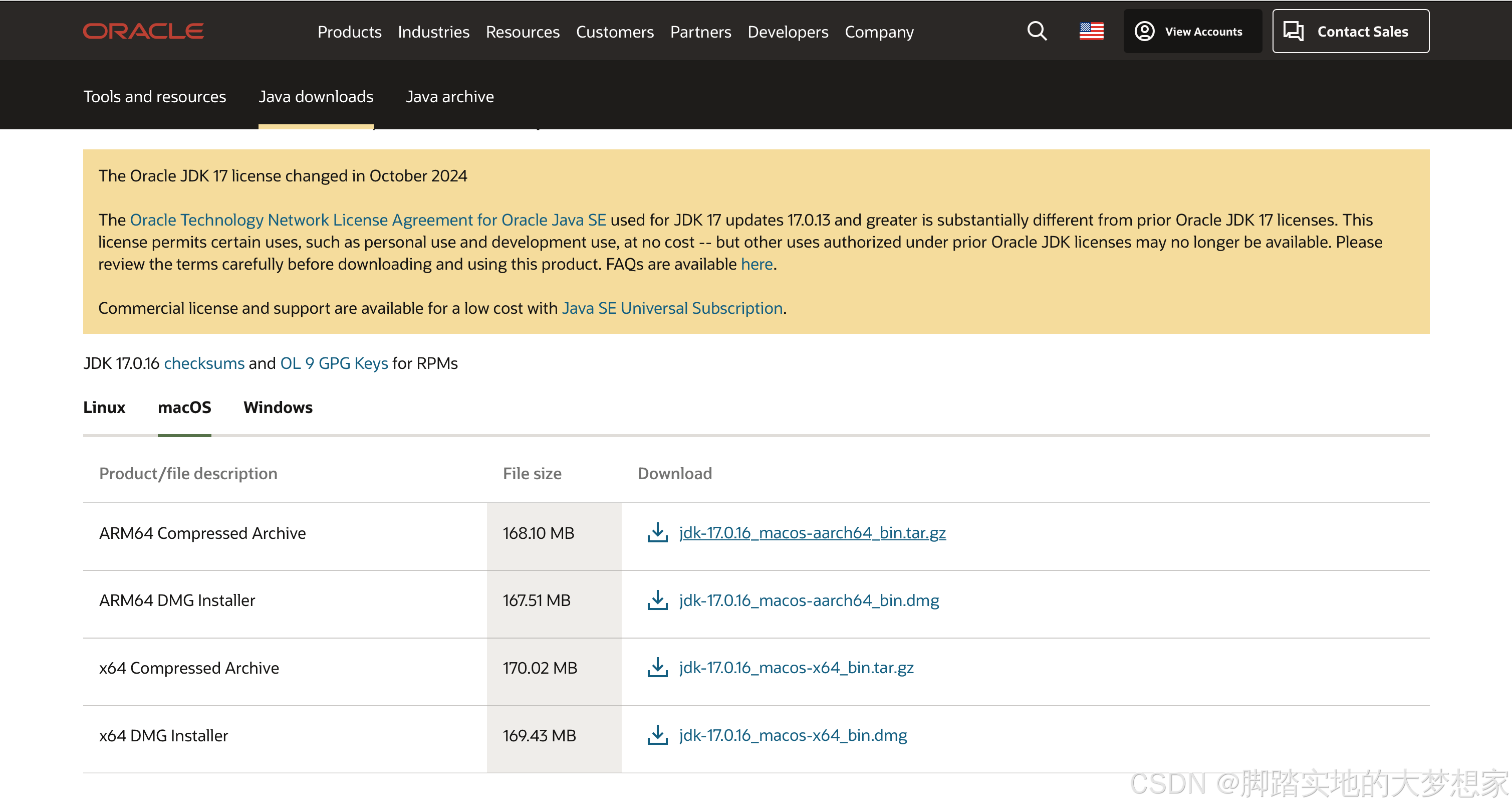1512x809 pixels.
Task: Download jdk-17.0.16_macos-x64_bin.dmg
Action: pos(793,735)
